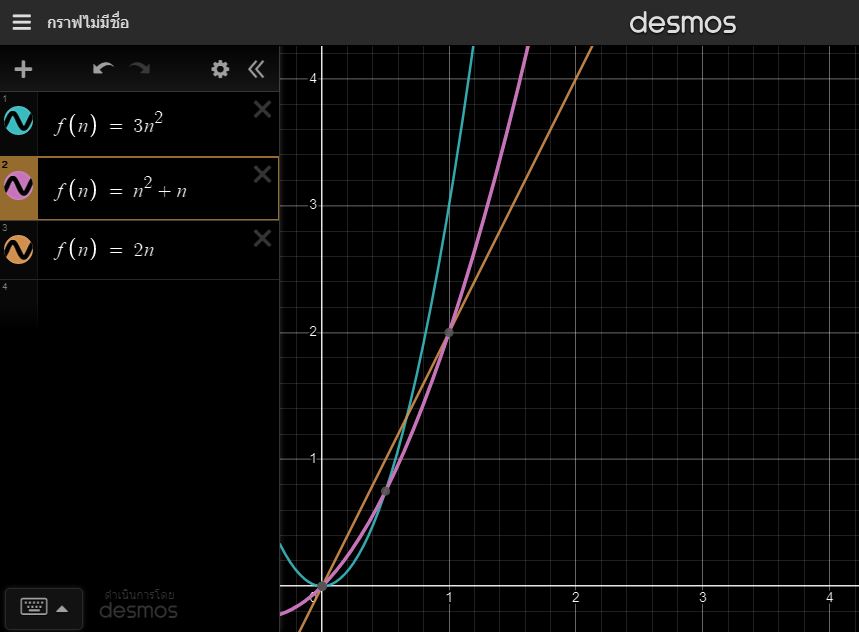Screen dimensions: 859x632
Task: Click the Desmos logo in header
Action: (682, 23)
